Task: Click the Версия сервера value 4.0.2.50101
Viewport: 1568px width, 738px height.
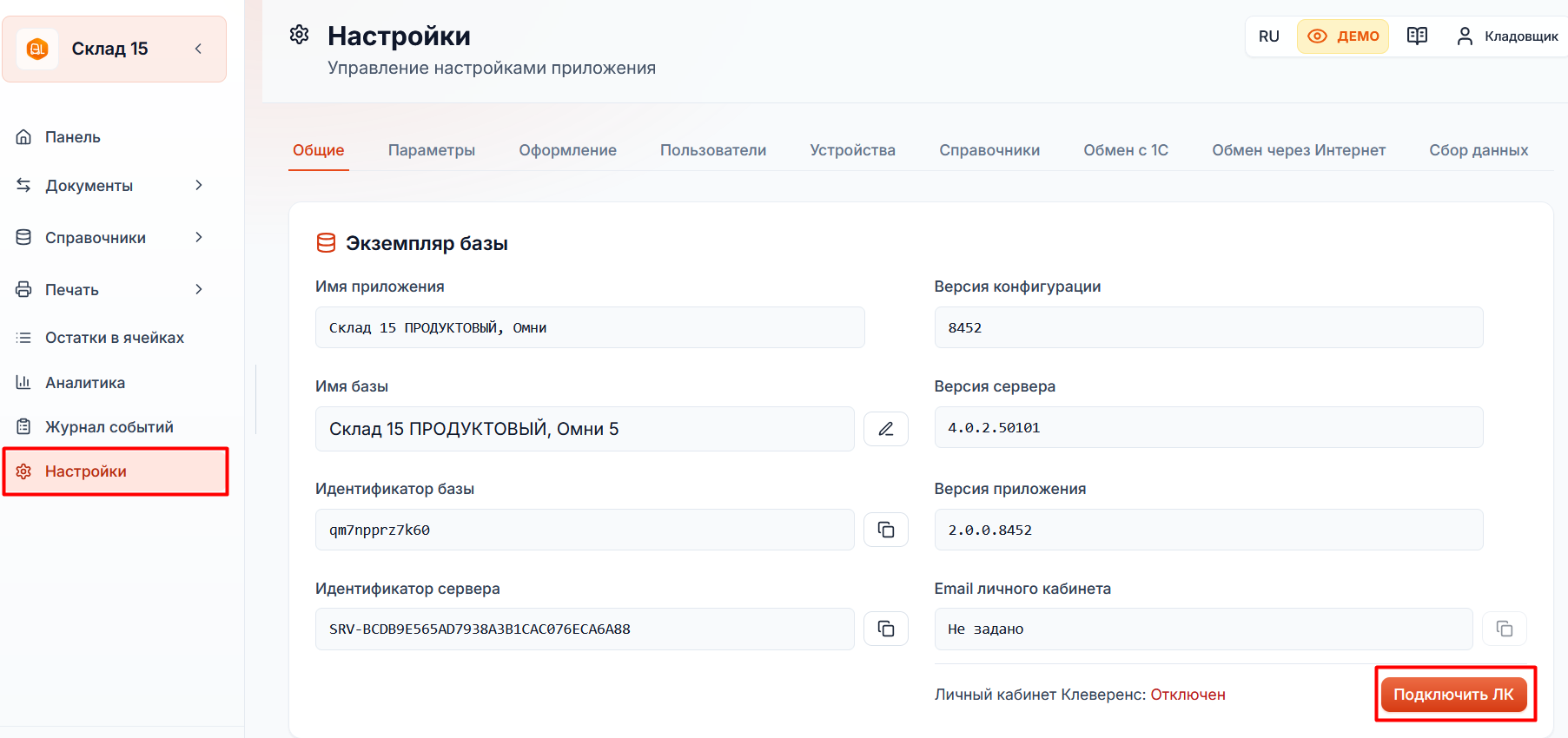Action: click(x=994, y=427)
